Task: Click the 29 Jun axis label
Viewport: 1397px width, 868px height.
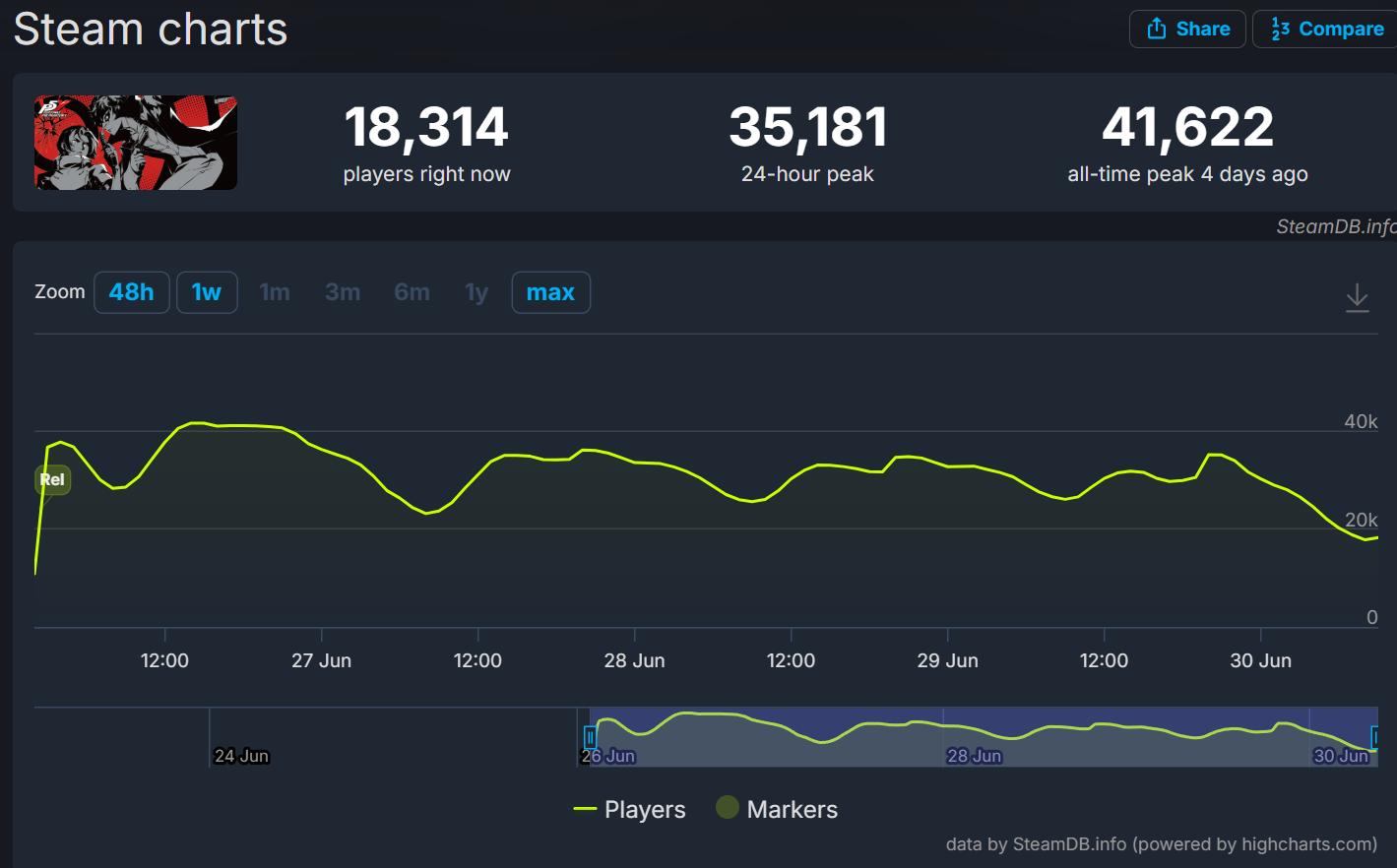Action: tap(947, 660)
